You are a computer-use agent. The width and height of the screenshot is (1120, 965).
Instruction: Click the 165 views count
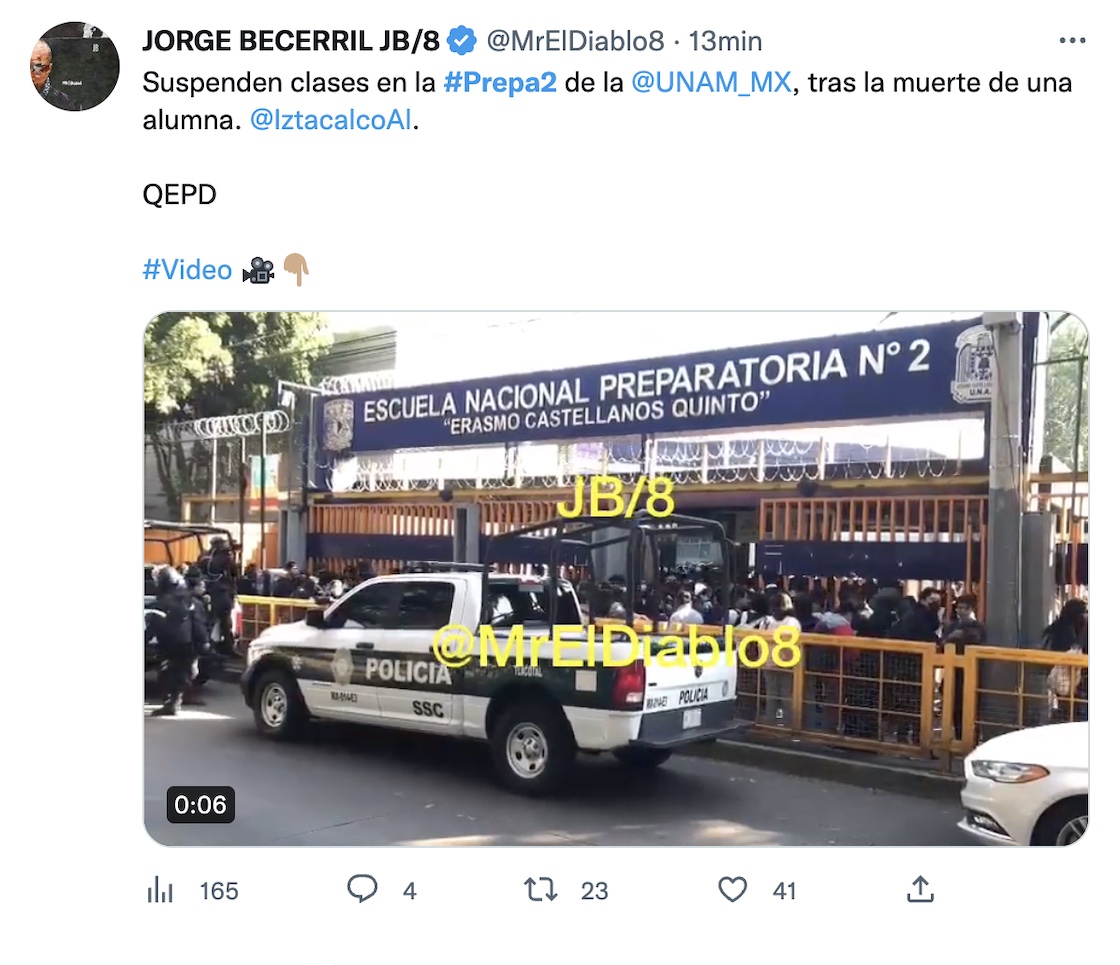point(219,891)
